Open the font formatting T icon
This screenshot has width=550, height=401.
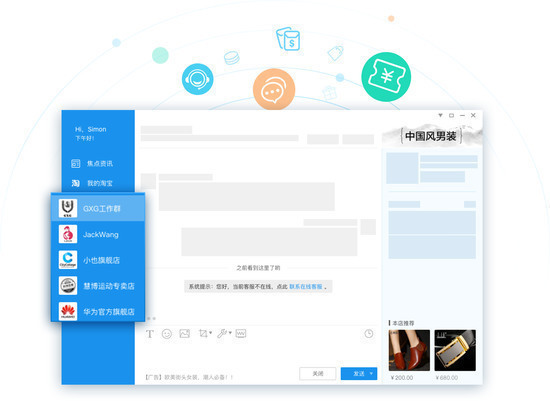(150, 334)
